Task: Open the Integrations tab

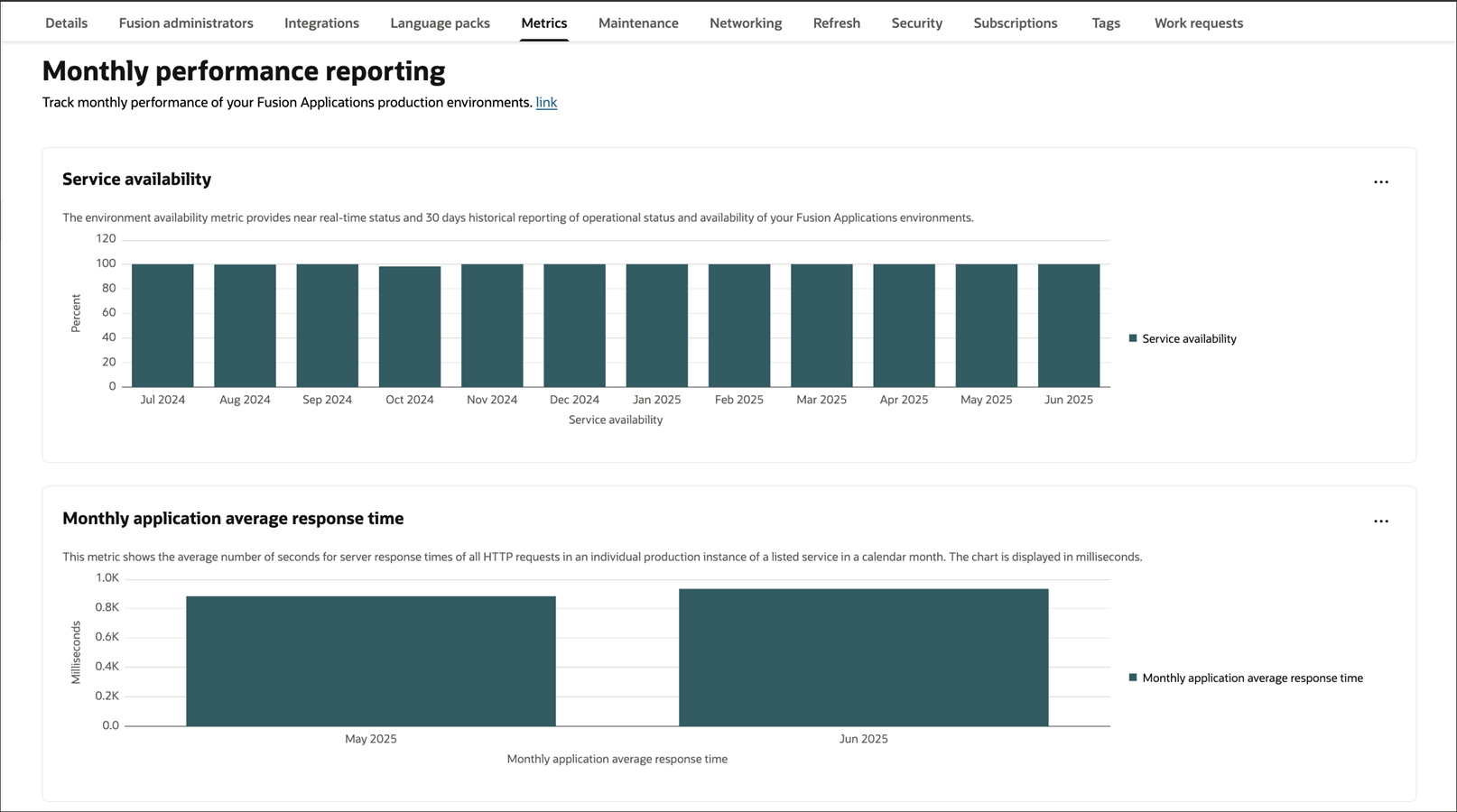Action: coord(321,23)
